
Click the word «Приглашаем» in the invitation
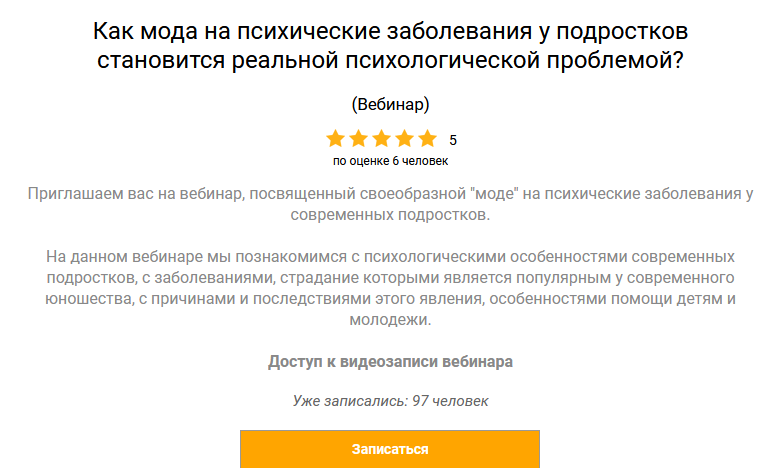point(76,192)
